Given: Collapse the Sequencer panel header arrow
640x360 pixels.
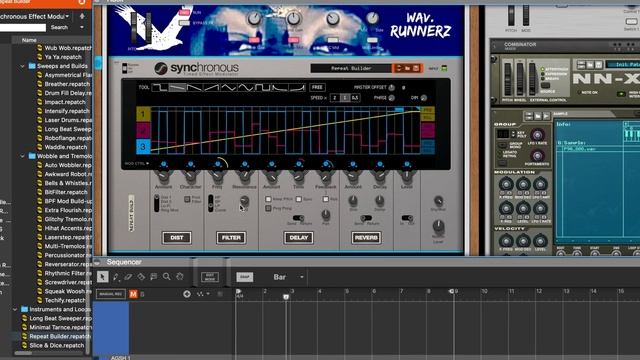Looking at the screenshot, I should coord(97,262).
